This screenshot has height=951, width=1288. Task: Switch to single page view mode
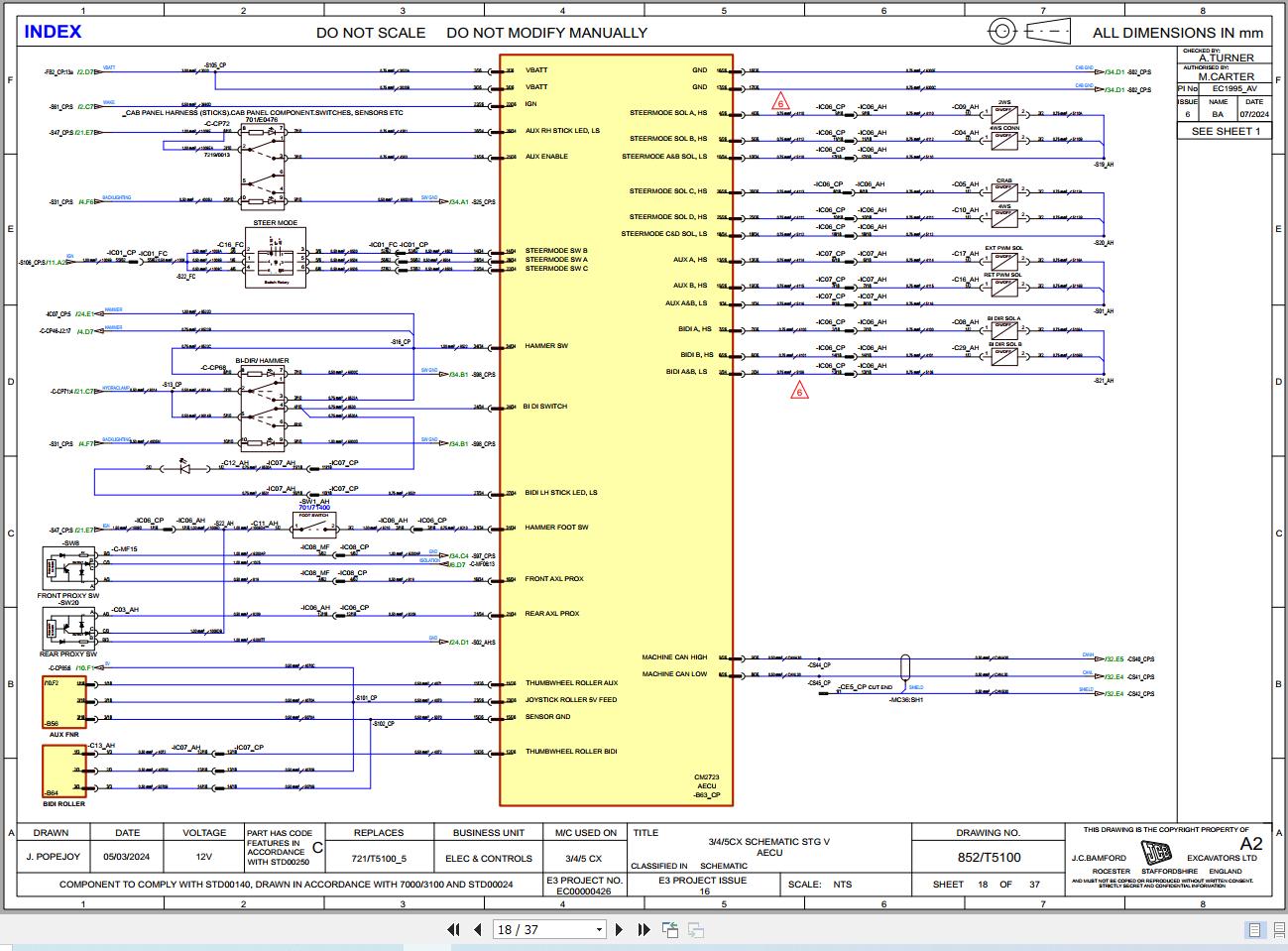pyautogui.click(x=1254, y=929)
